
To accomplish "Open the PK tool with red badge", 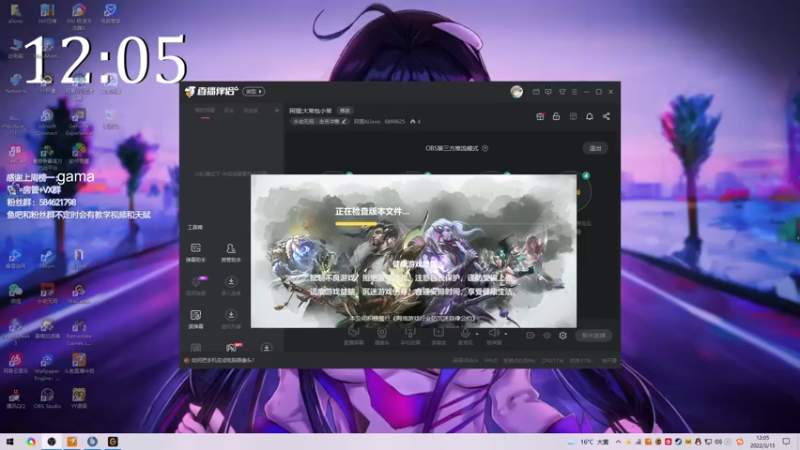I will coord(232,347).
